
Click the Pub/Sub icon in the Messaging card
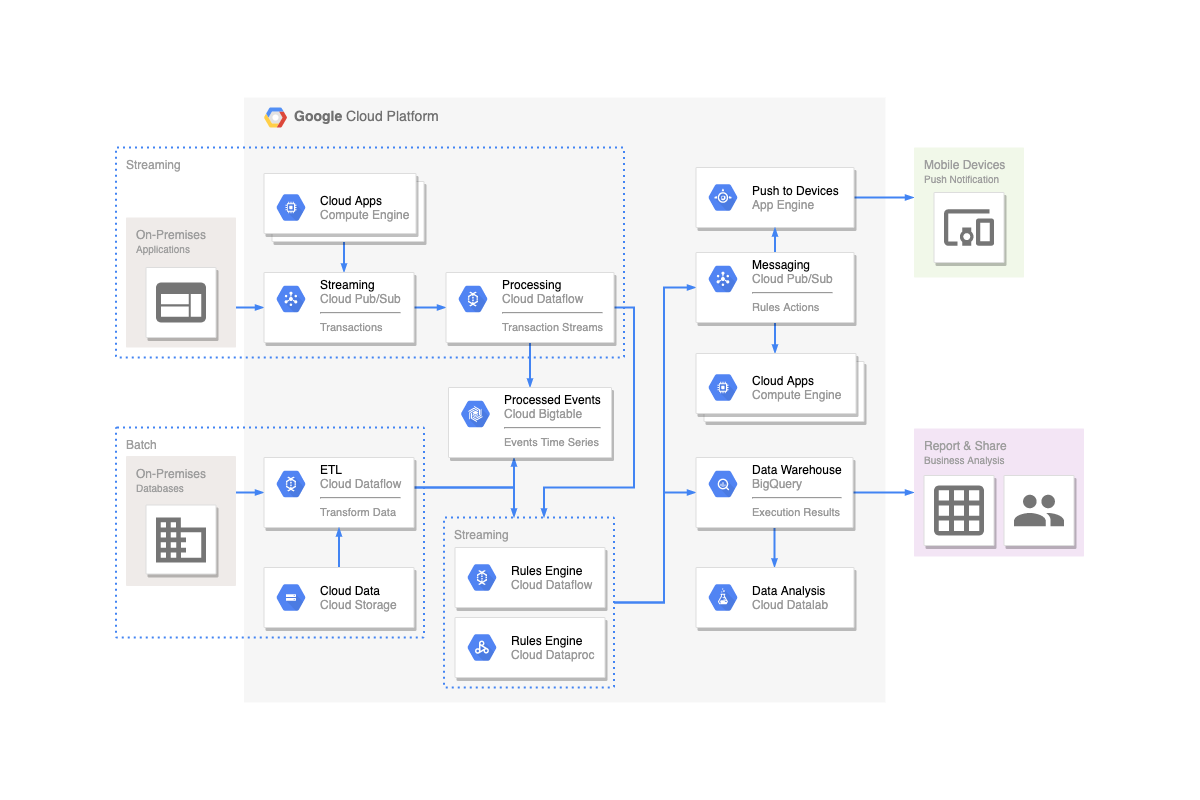coord(723,279)
